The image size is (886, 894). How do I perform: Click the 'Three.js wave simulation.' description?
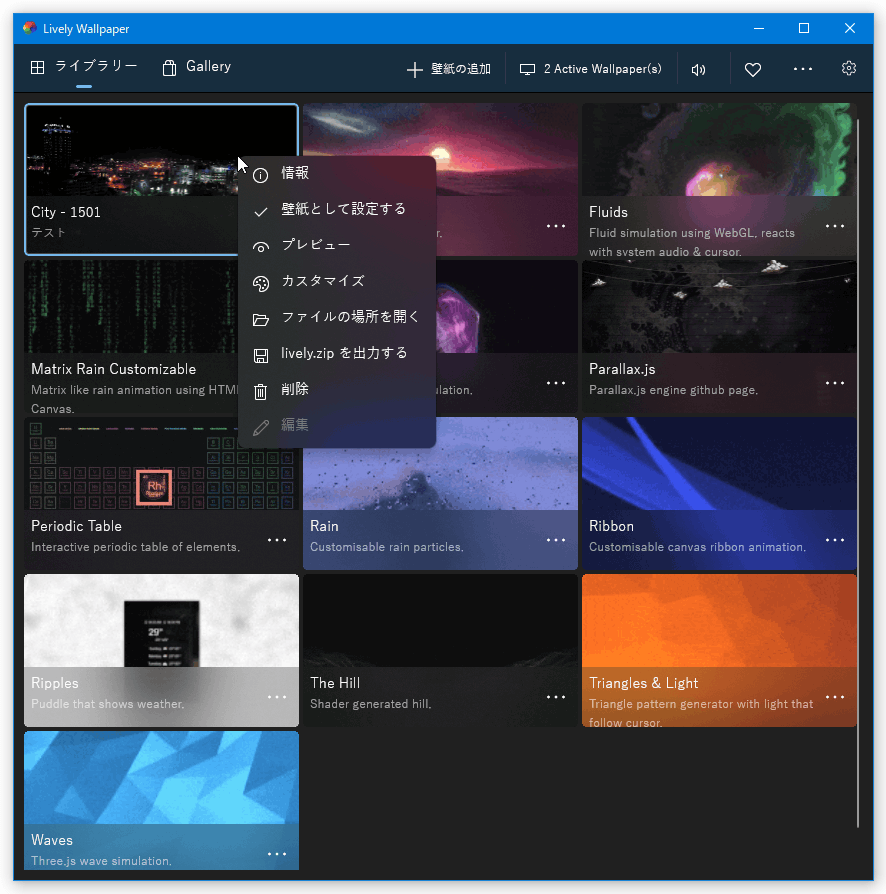coord(101,861)
